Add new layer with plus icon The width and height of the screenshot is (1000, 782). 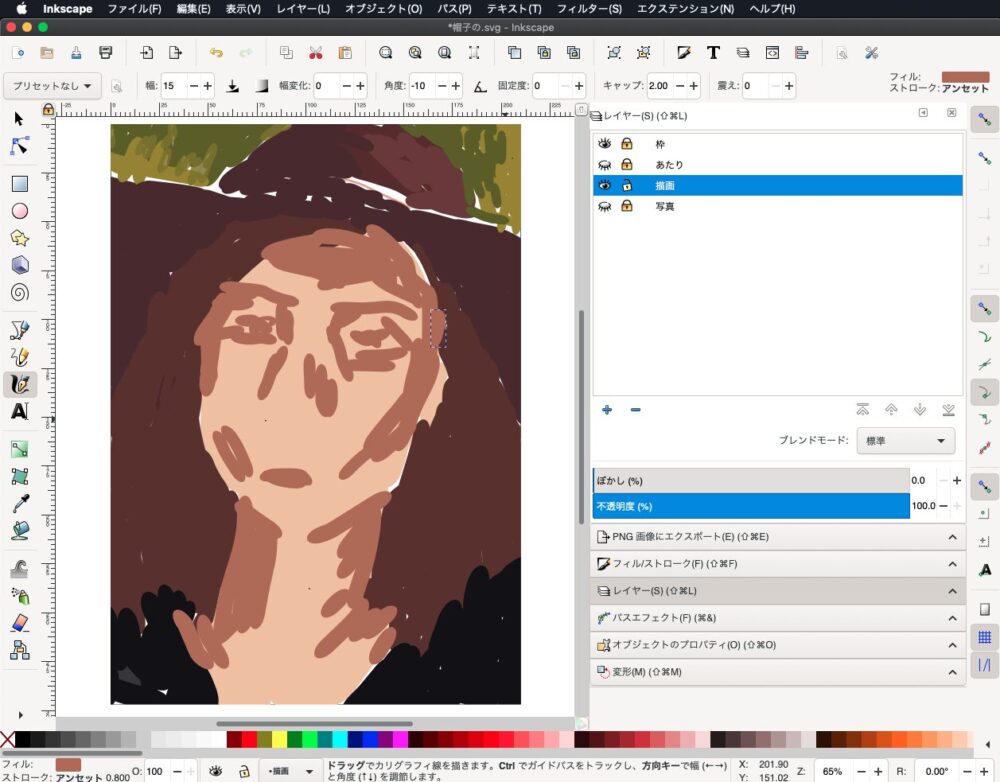(607, 410)
